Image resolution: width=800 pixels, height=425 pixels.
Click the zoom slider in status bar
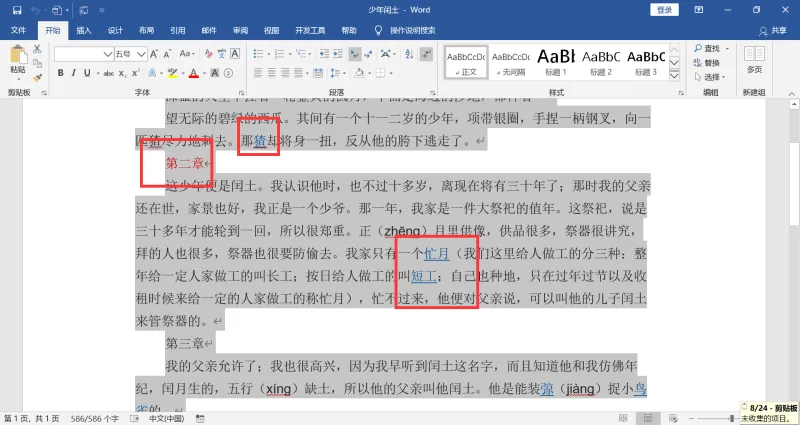[x=730, y=418]
